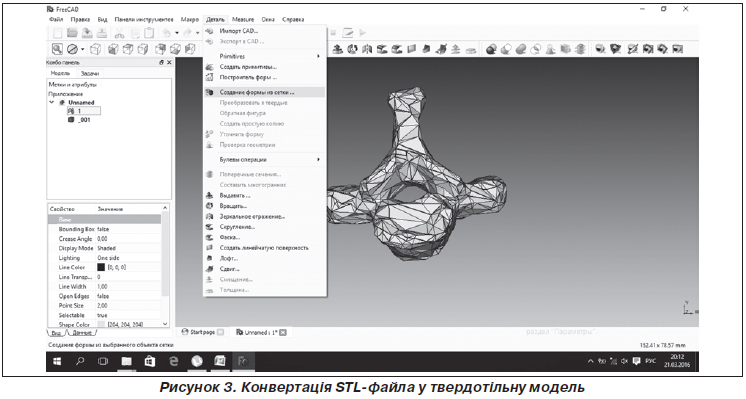Open the Макро menu

tap(190, 19)
